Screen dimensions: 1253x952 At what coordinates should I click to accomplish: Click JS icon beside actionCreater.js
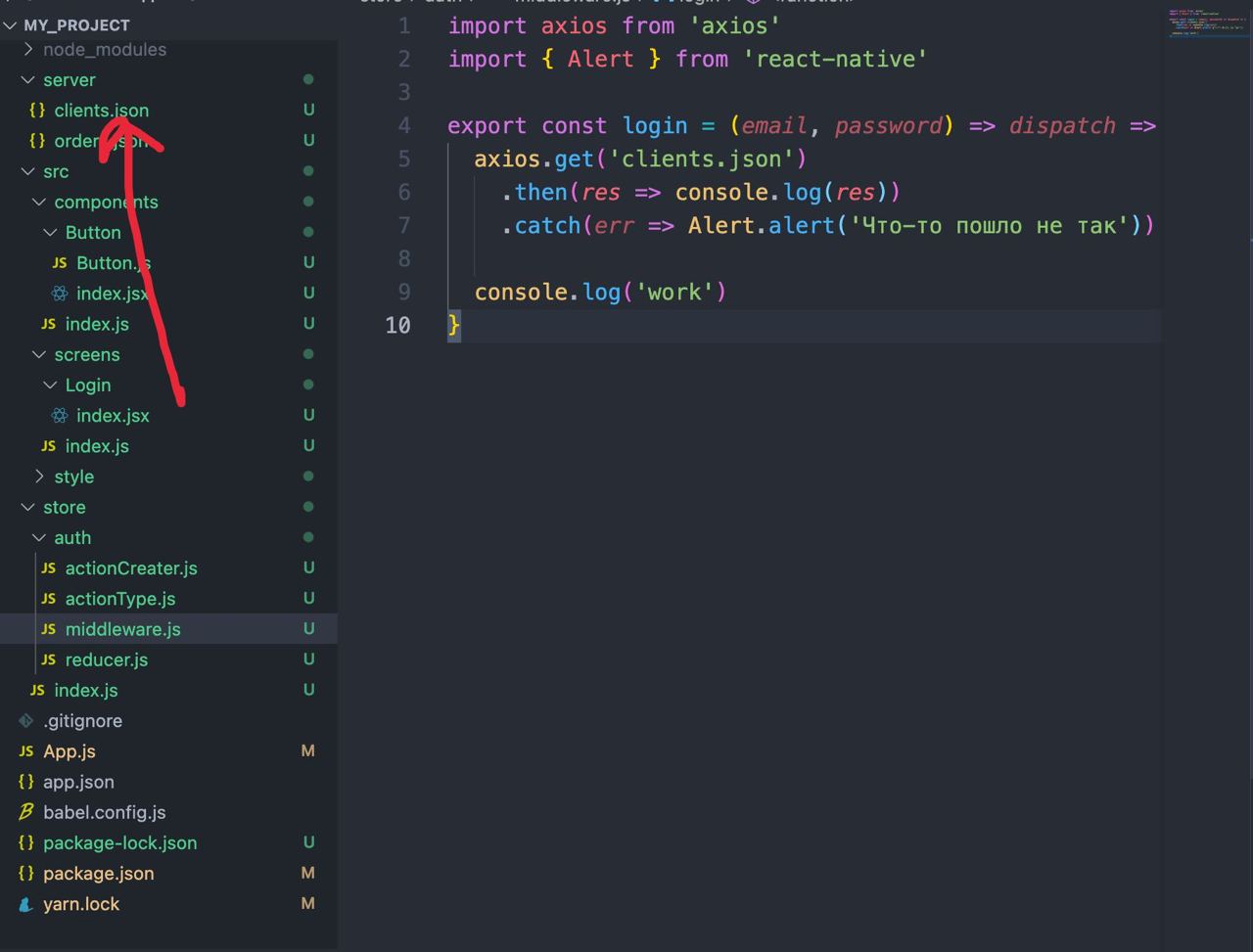pos(48,567)
